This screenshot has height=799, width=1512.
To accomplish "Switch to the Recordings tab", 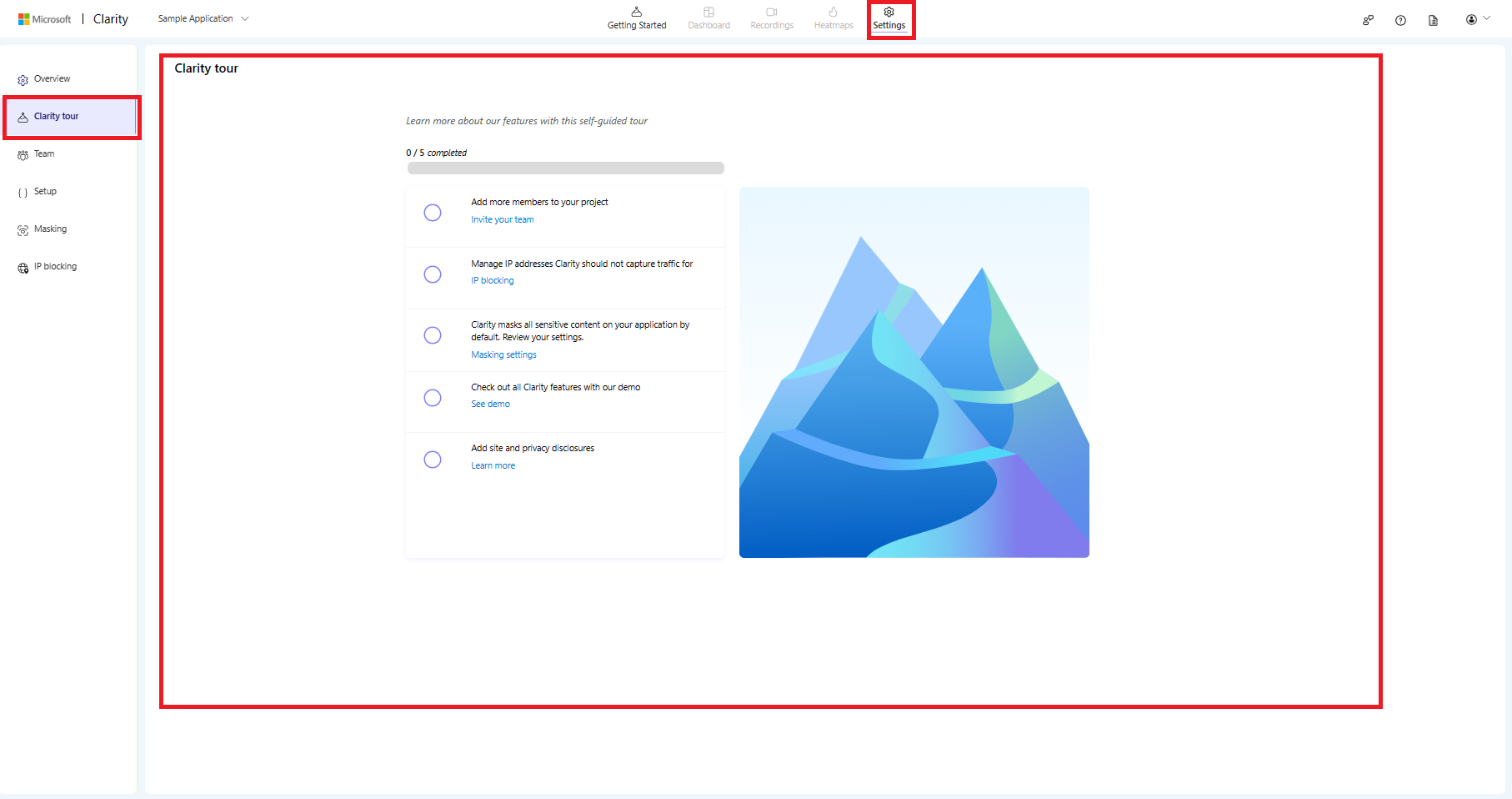I will click(x=771, y=18).
